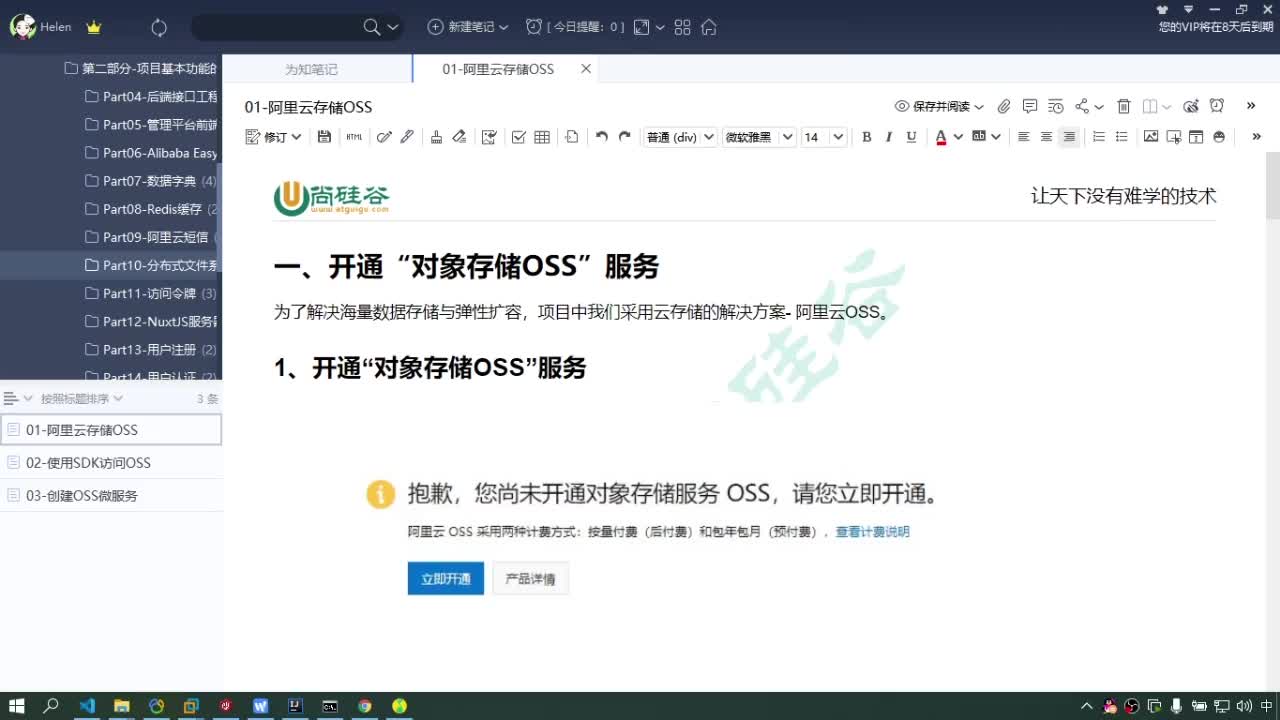The width and height of the screenshot is (1280, 720).
Task: Open Chrome from the taskbar
Action: pos(365,706)
